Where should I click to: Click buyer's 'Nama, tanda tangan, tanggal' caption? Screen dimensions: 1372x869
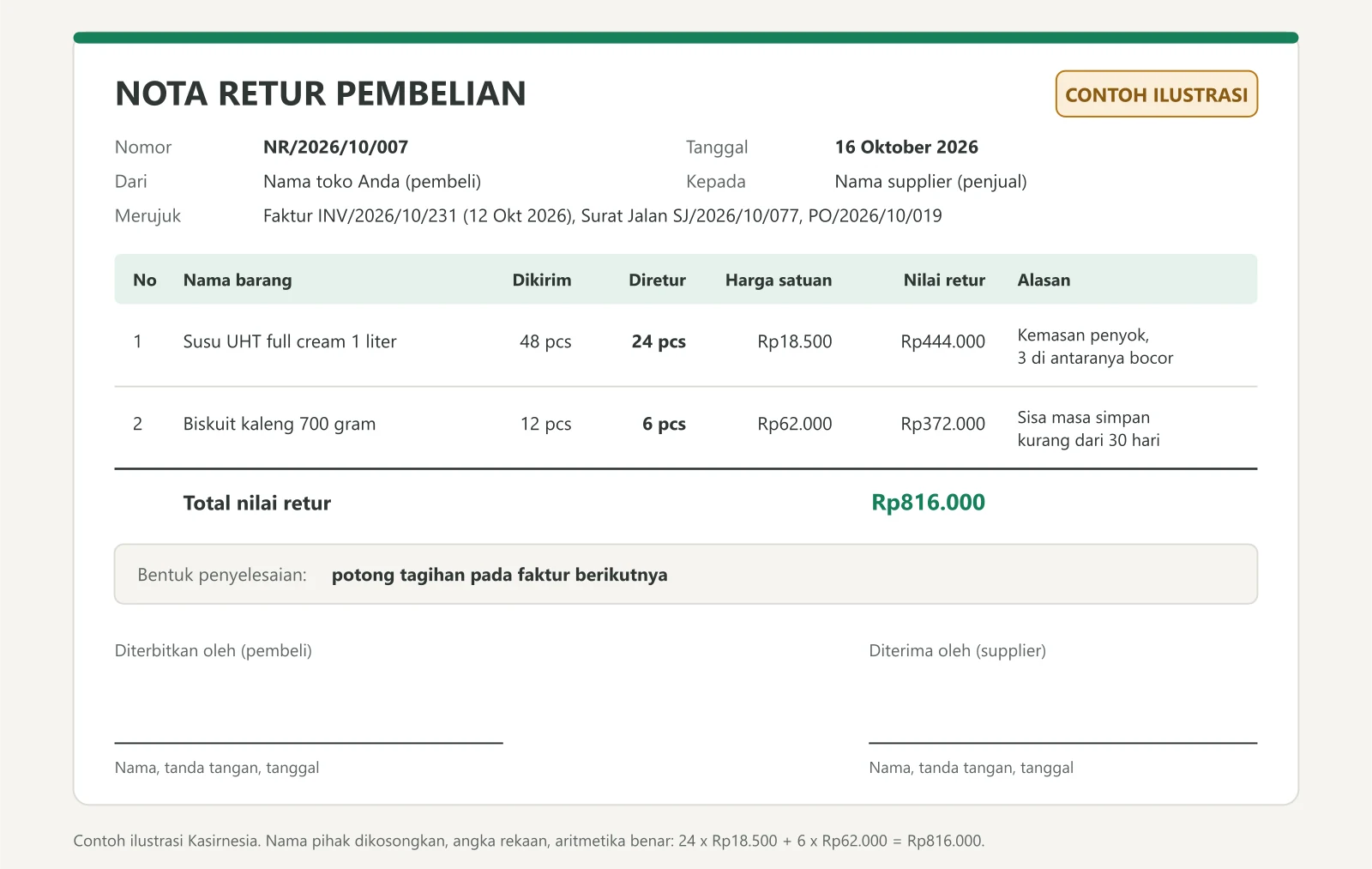coord(217,768)
